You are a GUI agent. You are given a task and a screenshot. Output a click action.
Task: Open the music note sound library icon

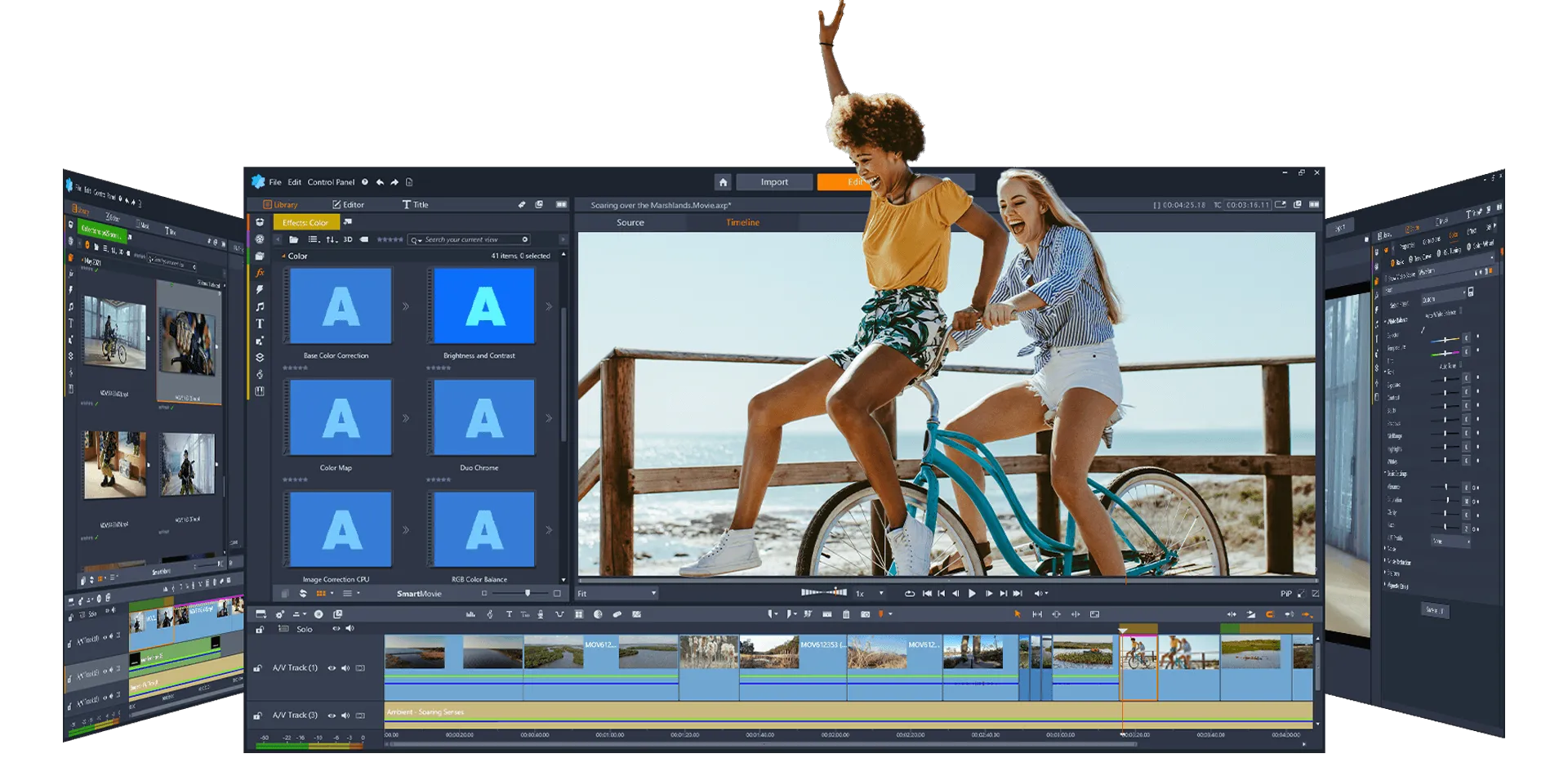pos(260,307)
